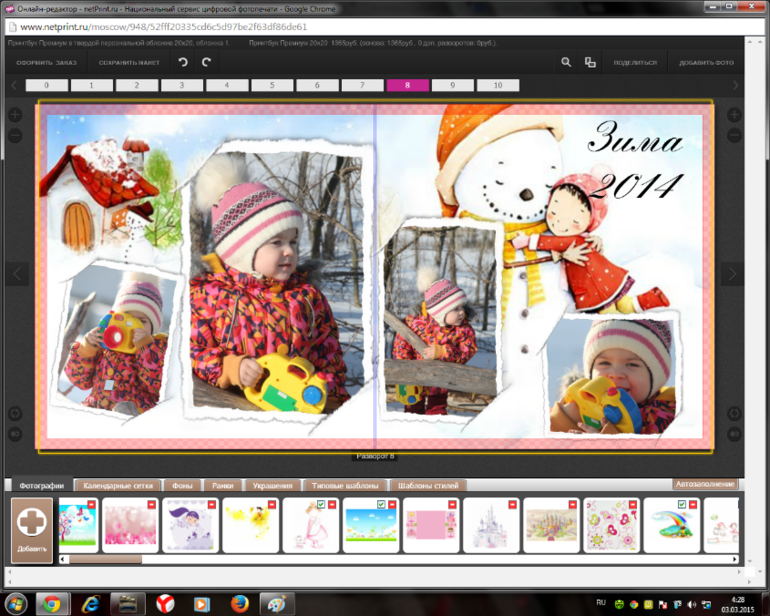Click the redo arrow icon
The width and height of the screenshot is (770, 616).
coord(207,62)
